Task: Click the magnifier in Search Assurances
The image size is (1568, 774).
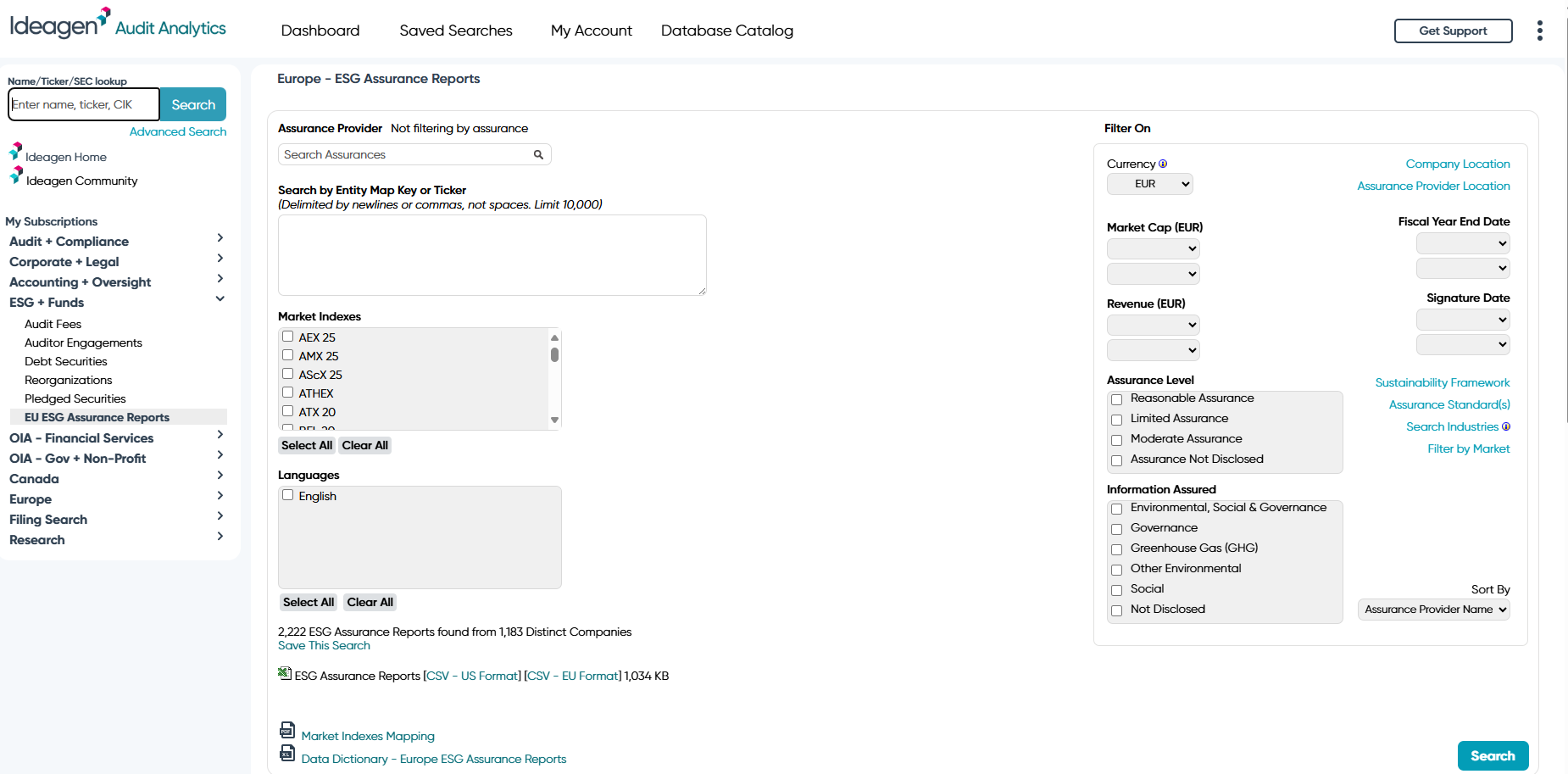Action: coord(538,154)
